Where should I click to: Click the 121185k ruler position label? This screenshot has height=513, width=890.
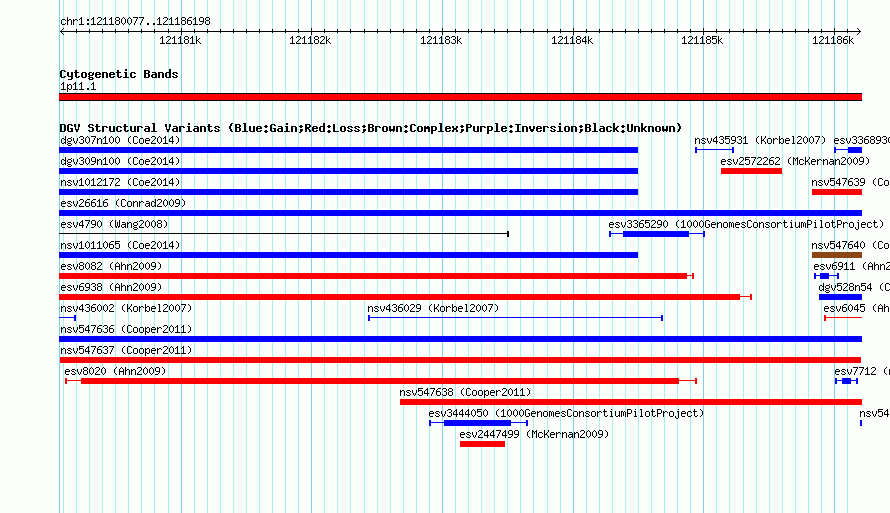click(x=702, y=40)
